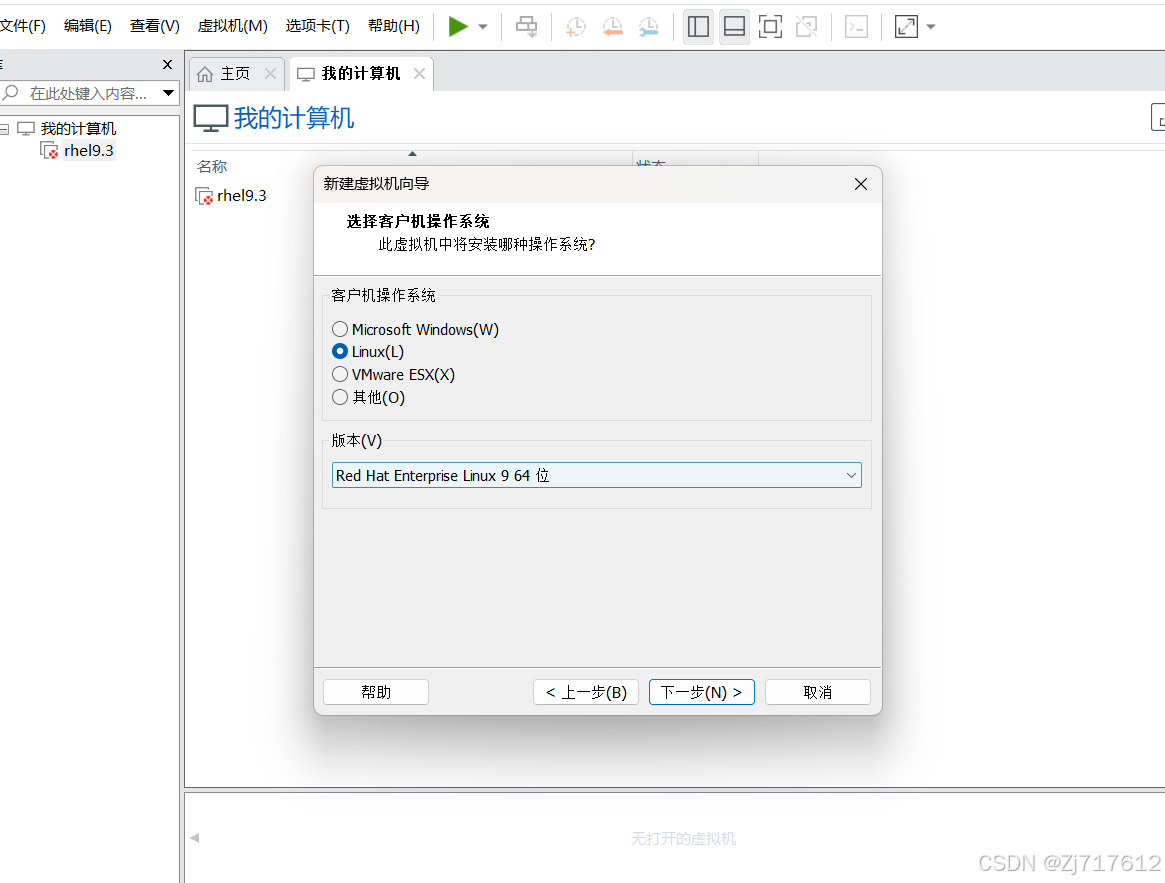1165x883 pixels.
Task: Toggle the library sidebar view icon
Action: (698, 27)
